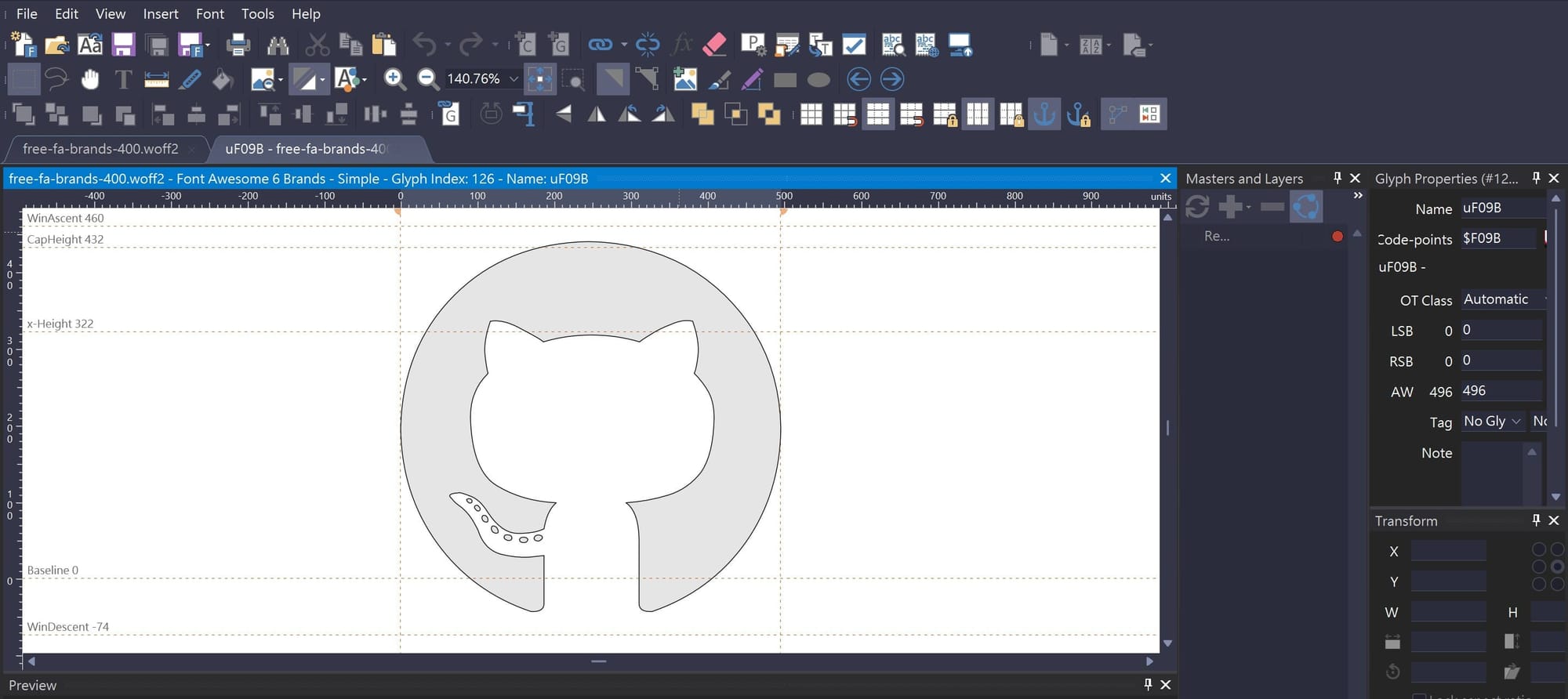The width and height of the screenshot is (1568, 699).
Task: Open Find with the binoculars icon
Action: point(278,45)
